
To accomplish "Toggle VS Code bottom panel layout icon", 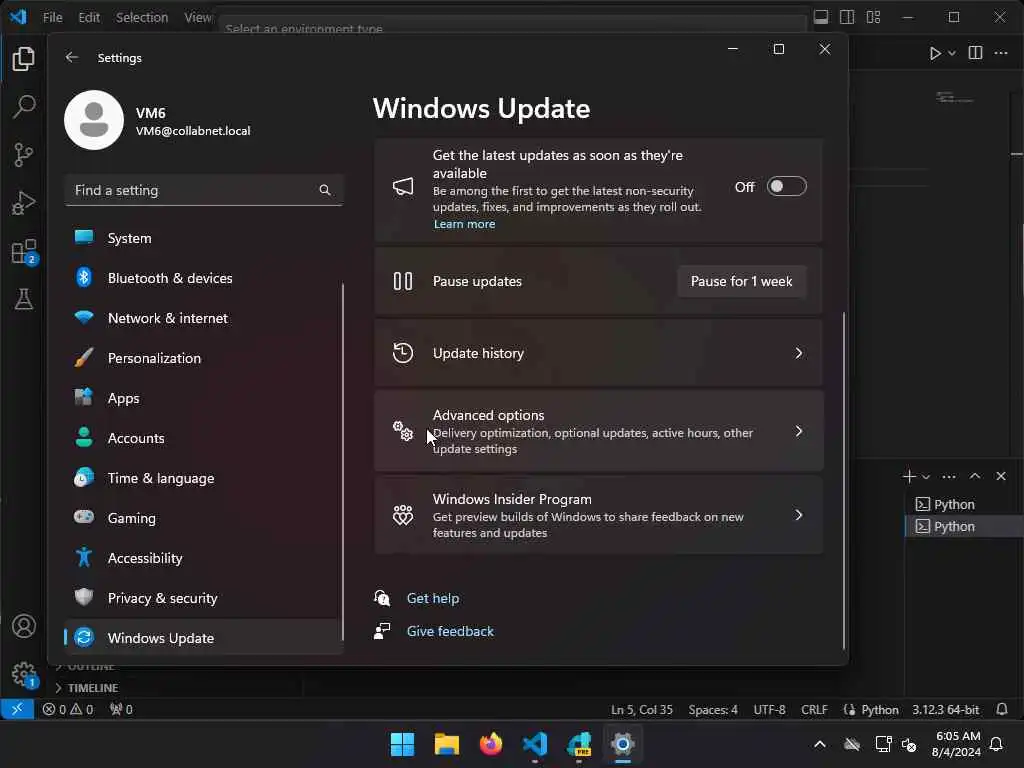I will pos(821,17).
